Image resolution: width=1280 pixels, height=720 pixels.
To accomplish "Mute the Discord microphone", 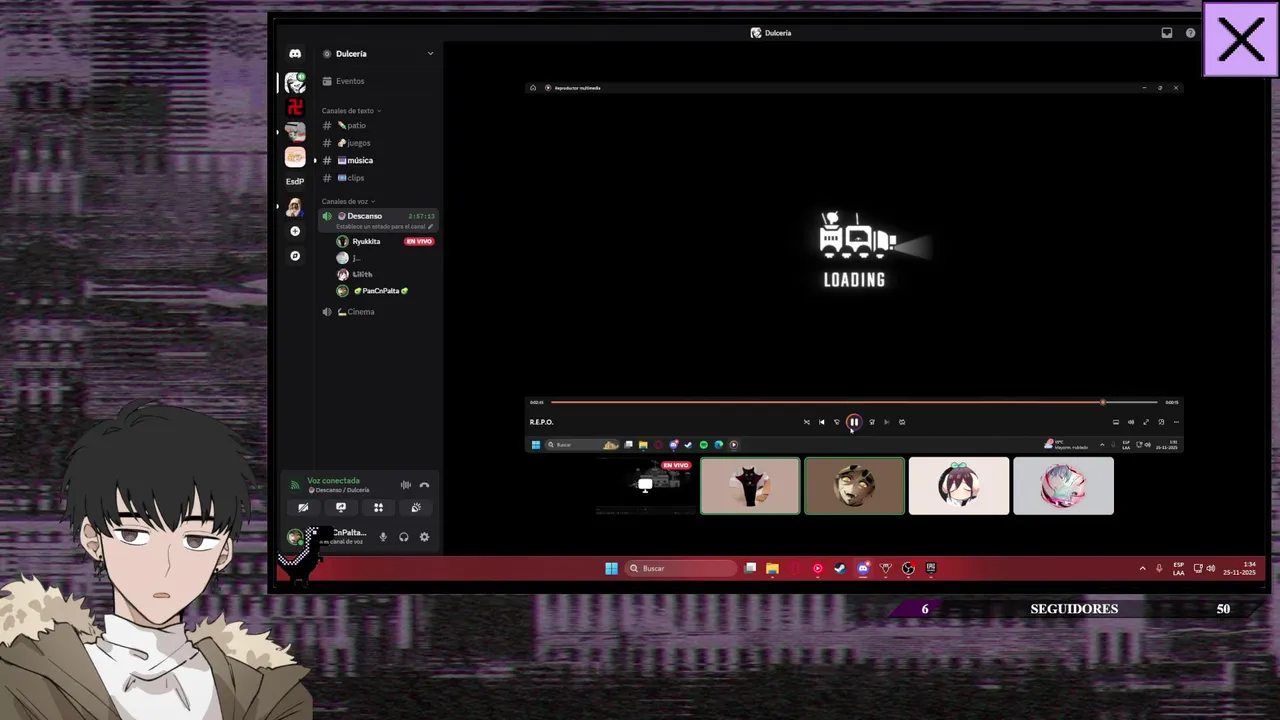I will click(x=383, y=537).
